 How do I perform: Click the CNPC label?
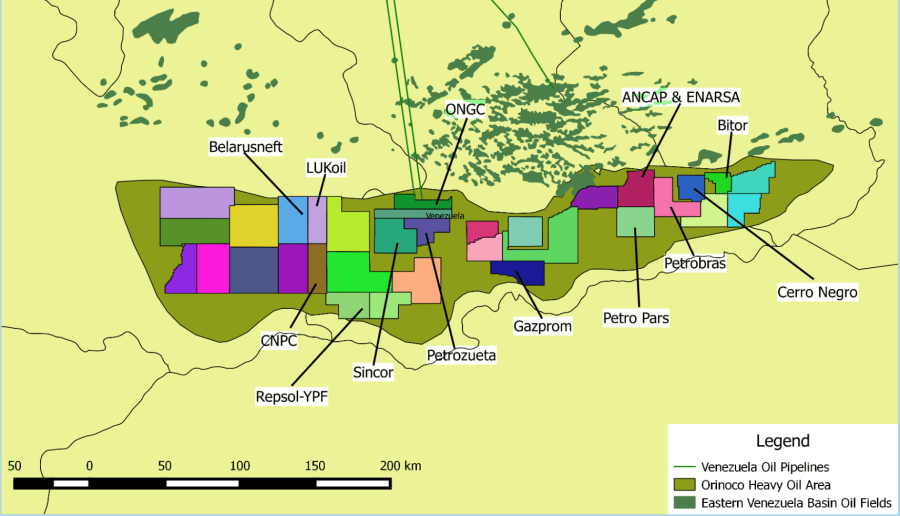(281, 341)
